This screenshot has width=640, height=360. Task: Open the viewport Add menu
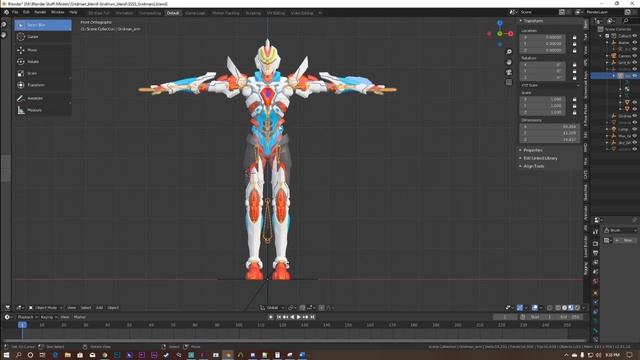tap(99, 308)
